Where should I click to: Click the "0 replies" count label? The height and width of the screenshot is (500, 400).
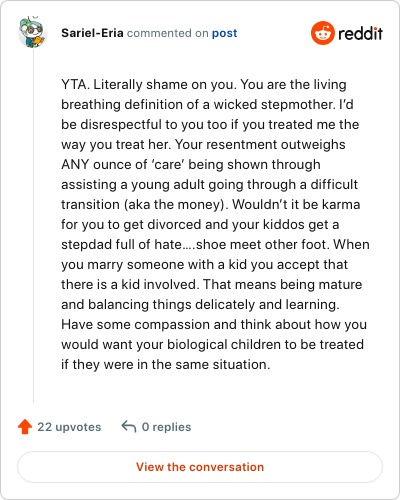click(x=166, y=427)
